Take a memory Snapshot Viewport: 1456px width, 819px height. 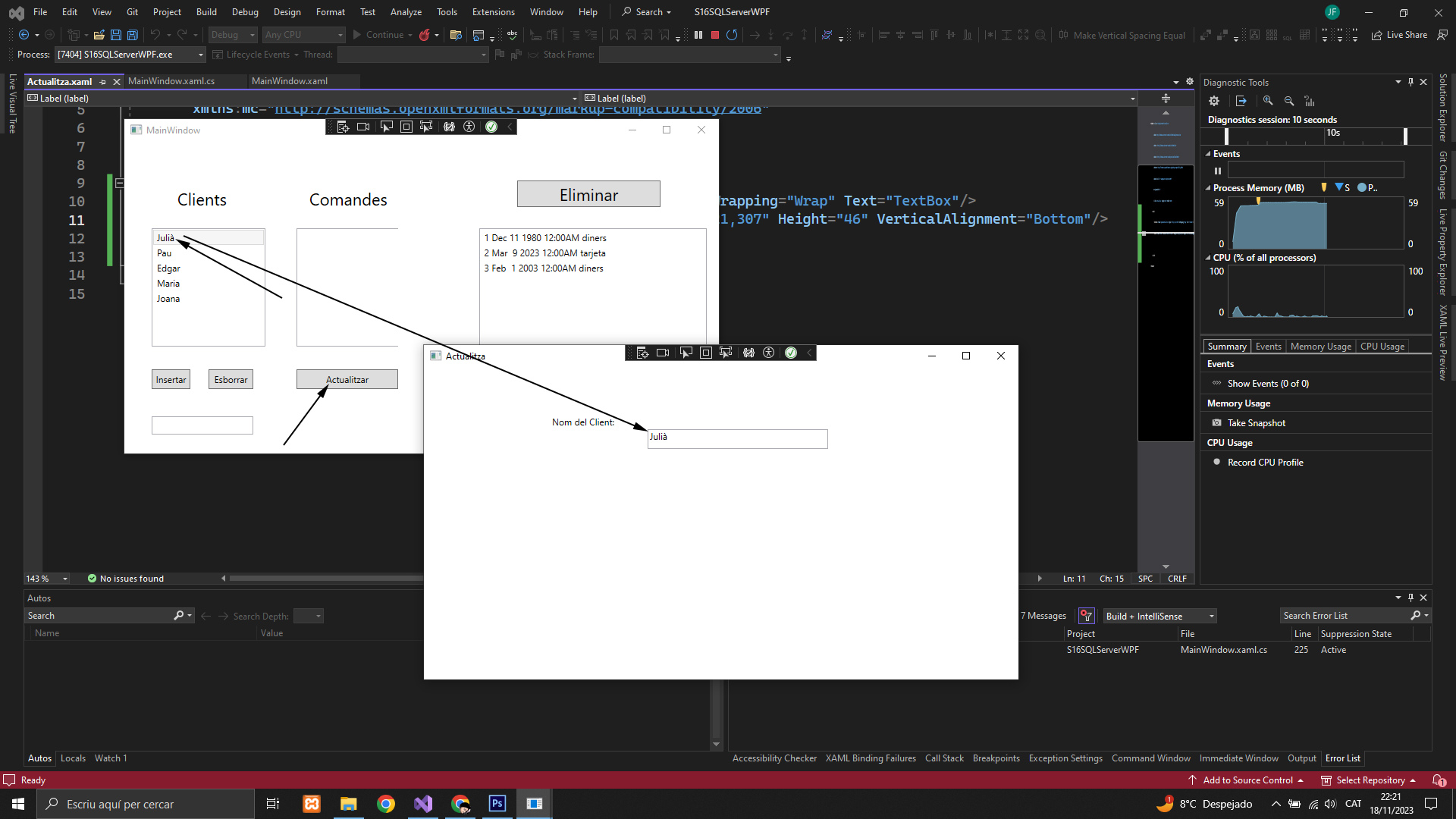tap(1256, 423)
